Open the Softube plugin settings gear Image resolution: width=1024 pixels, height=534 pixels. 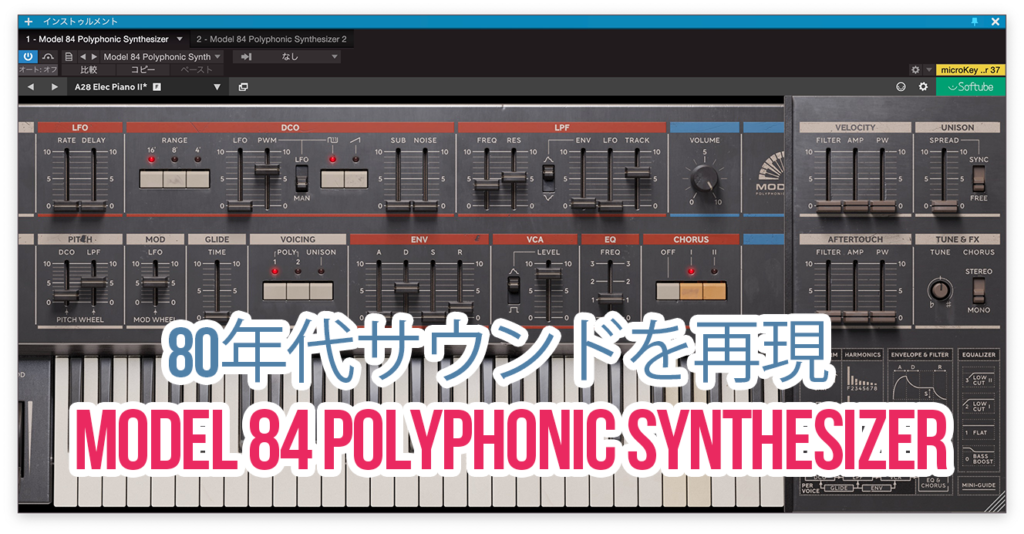(923, 86)
